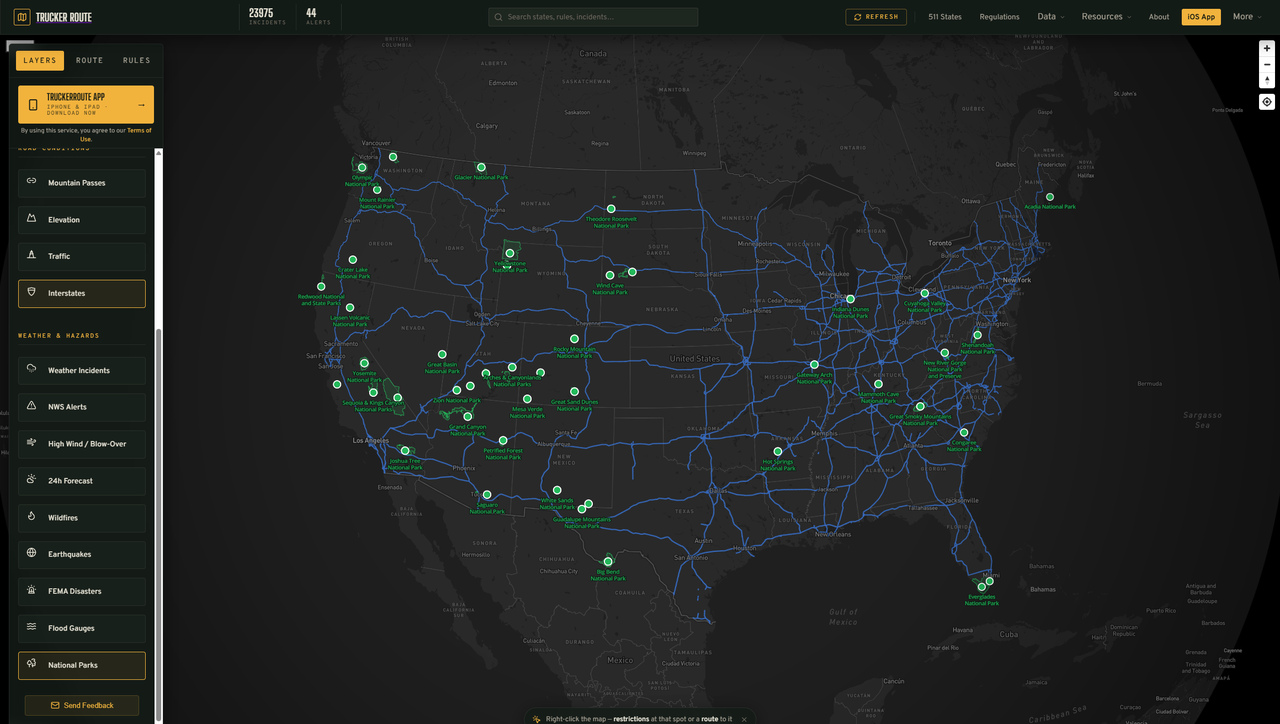Viewport: 1280px width, 724px height.
Task: Switch to the Rules tab
Action: click(137, 61)
